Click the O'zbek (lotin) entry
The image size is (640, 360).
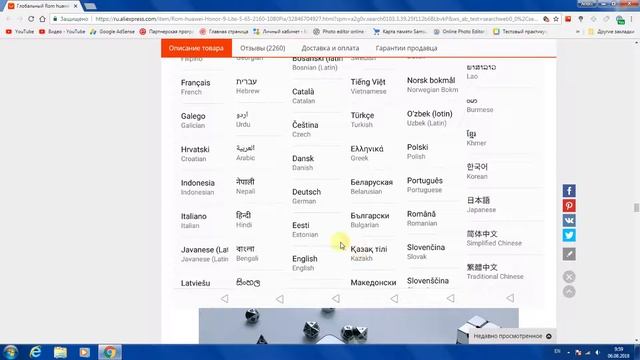point(429,118)
